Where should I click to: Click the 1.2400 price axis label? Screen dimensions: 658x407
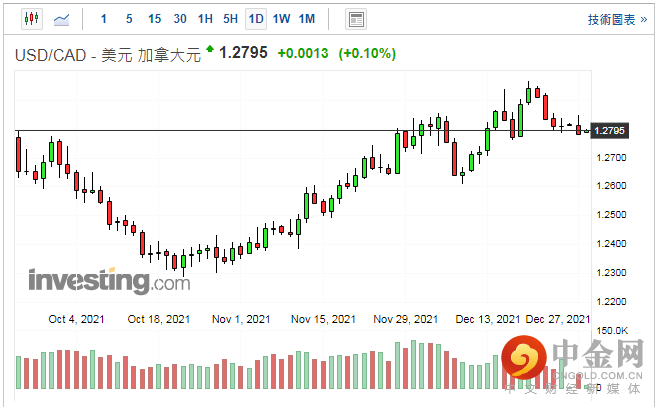[611, 243]
